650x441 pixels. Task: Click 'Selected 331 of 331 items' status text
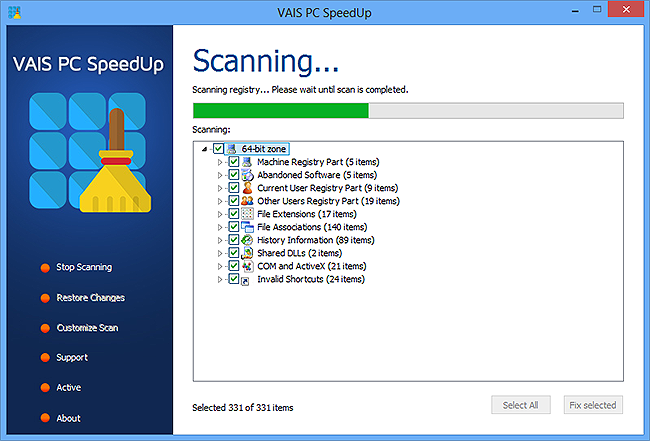[x=243, y=408]
